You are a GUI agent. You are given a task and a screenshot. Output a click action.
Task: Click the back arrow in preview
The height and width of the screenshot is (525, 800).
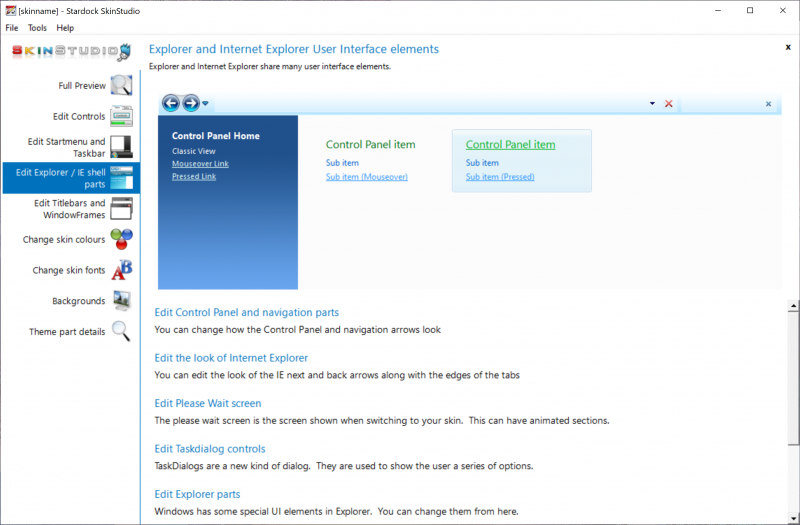point(171,104)
